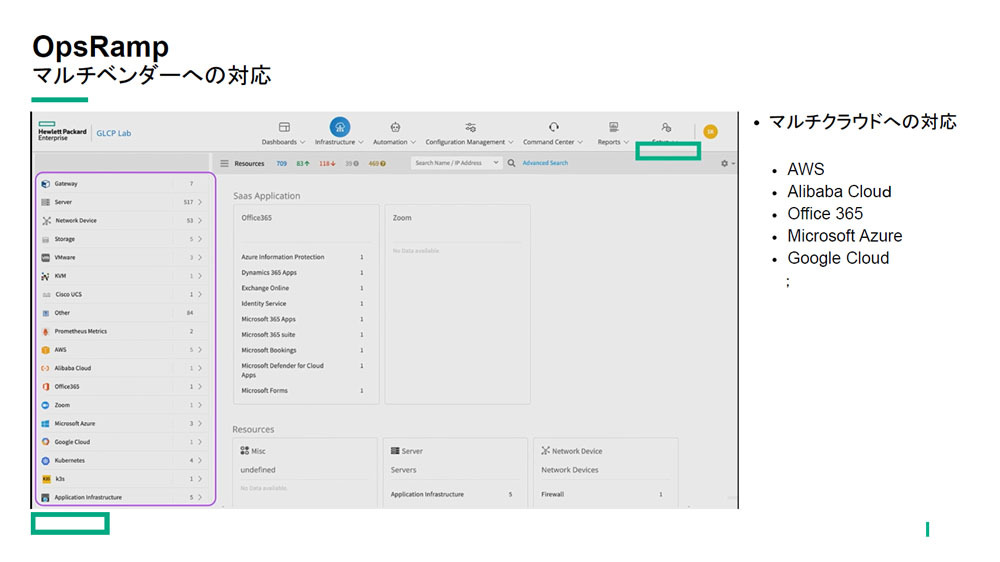The width and height of the screenshot is (1000, 562).
Task: Click the Firewall row in Network Device card
Action: [x=602, y=494]
